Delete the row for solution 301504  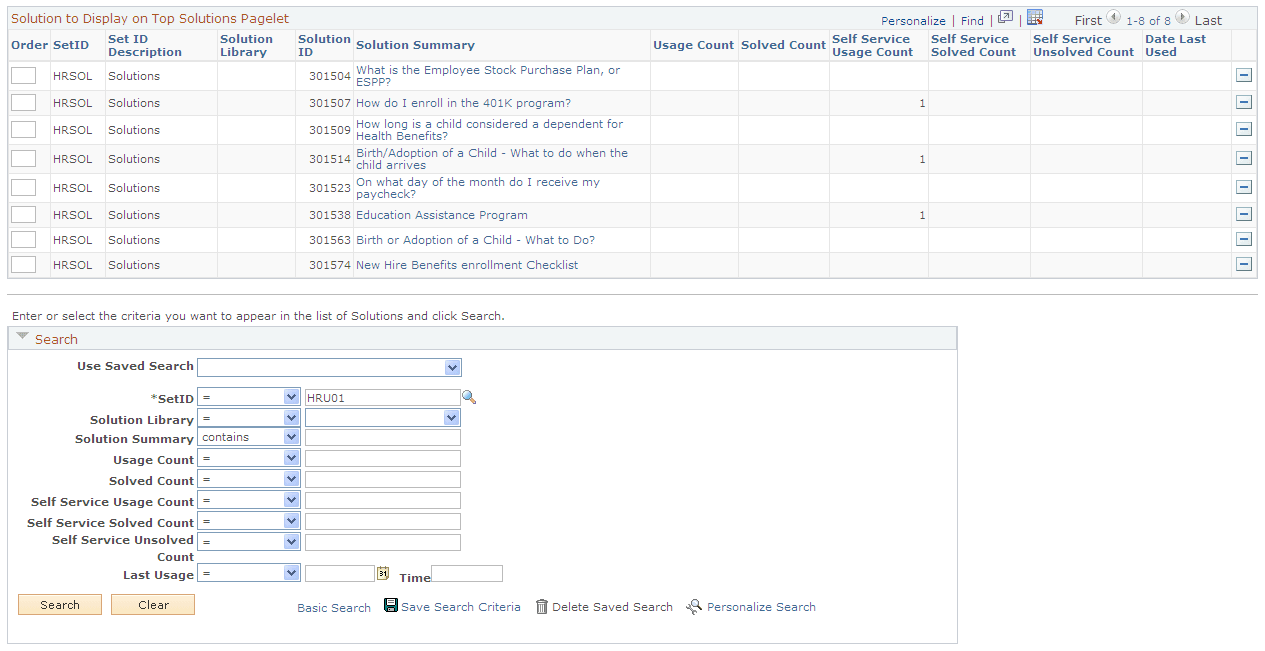coord(1243,74)
